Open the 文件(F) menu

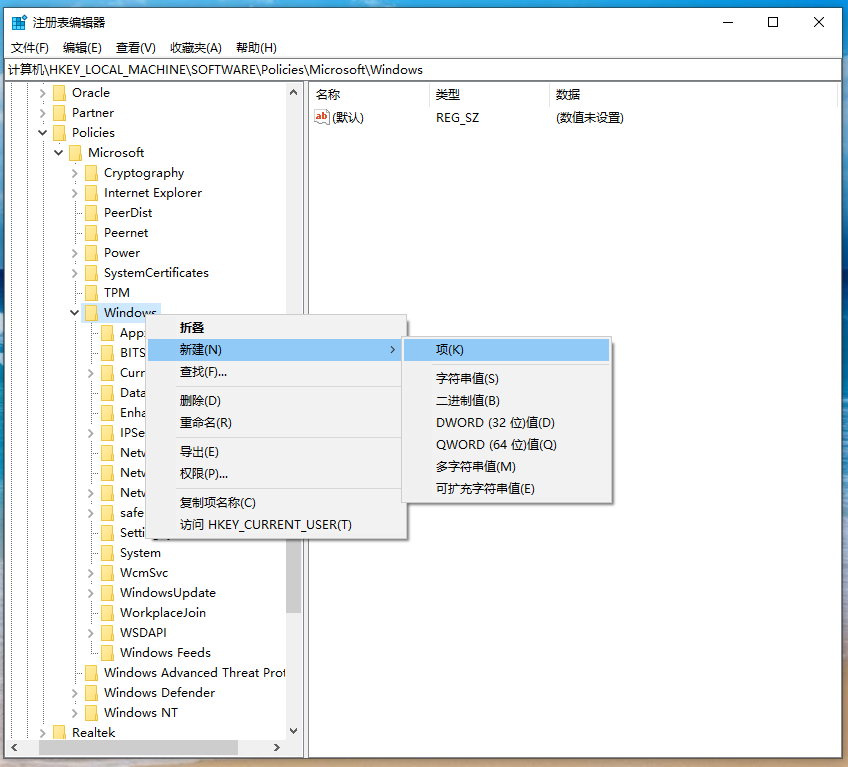click(30, 48)
